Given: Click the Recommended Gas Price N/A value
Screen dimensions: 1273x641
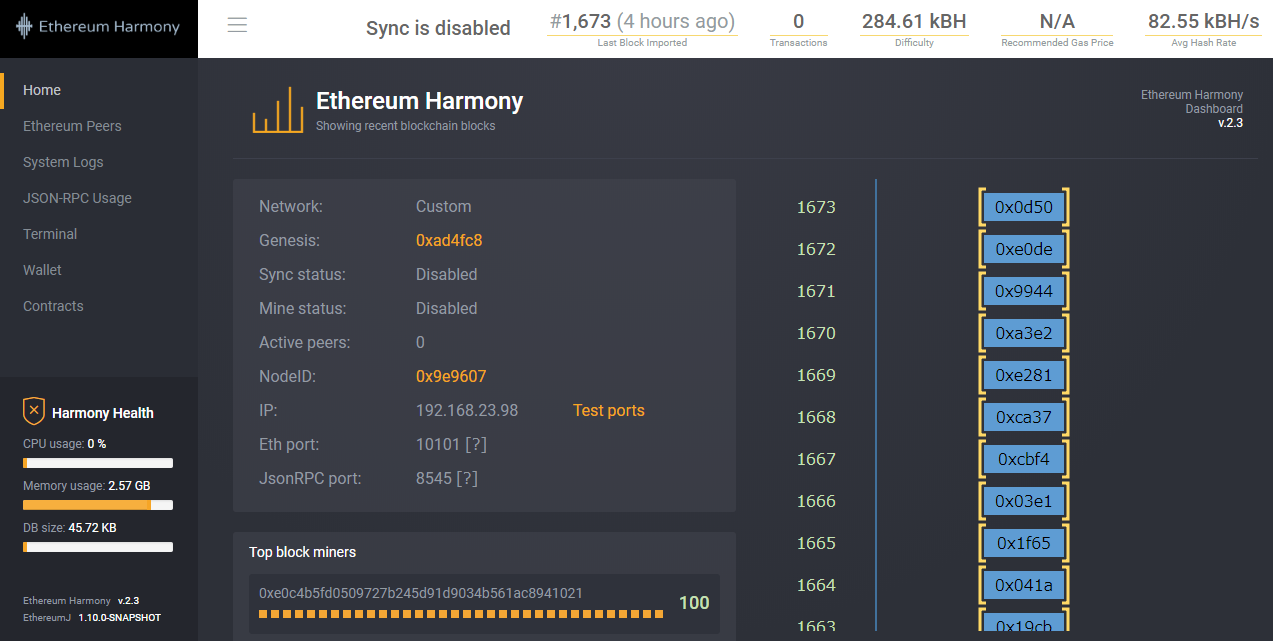Looking at the screenshot, I should (x=1057, y=21).
